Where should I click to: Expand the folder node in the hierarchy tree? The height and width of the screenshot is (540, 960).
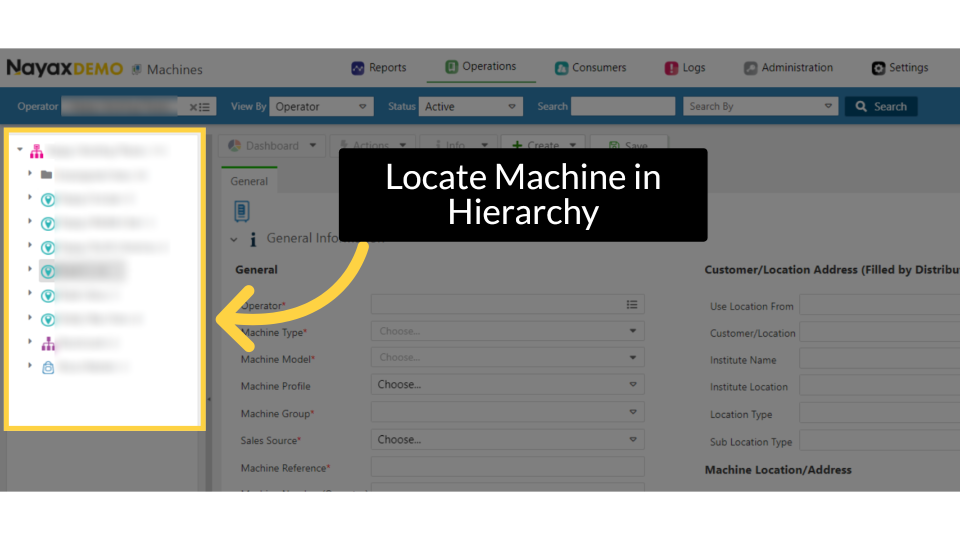pos(30,174)
